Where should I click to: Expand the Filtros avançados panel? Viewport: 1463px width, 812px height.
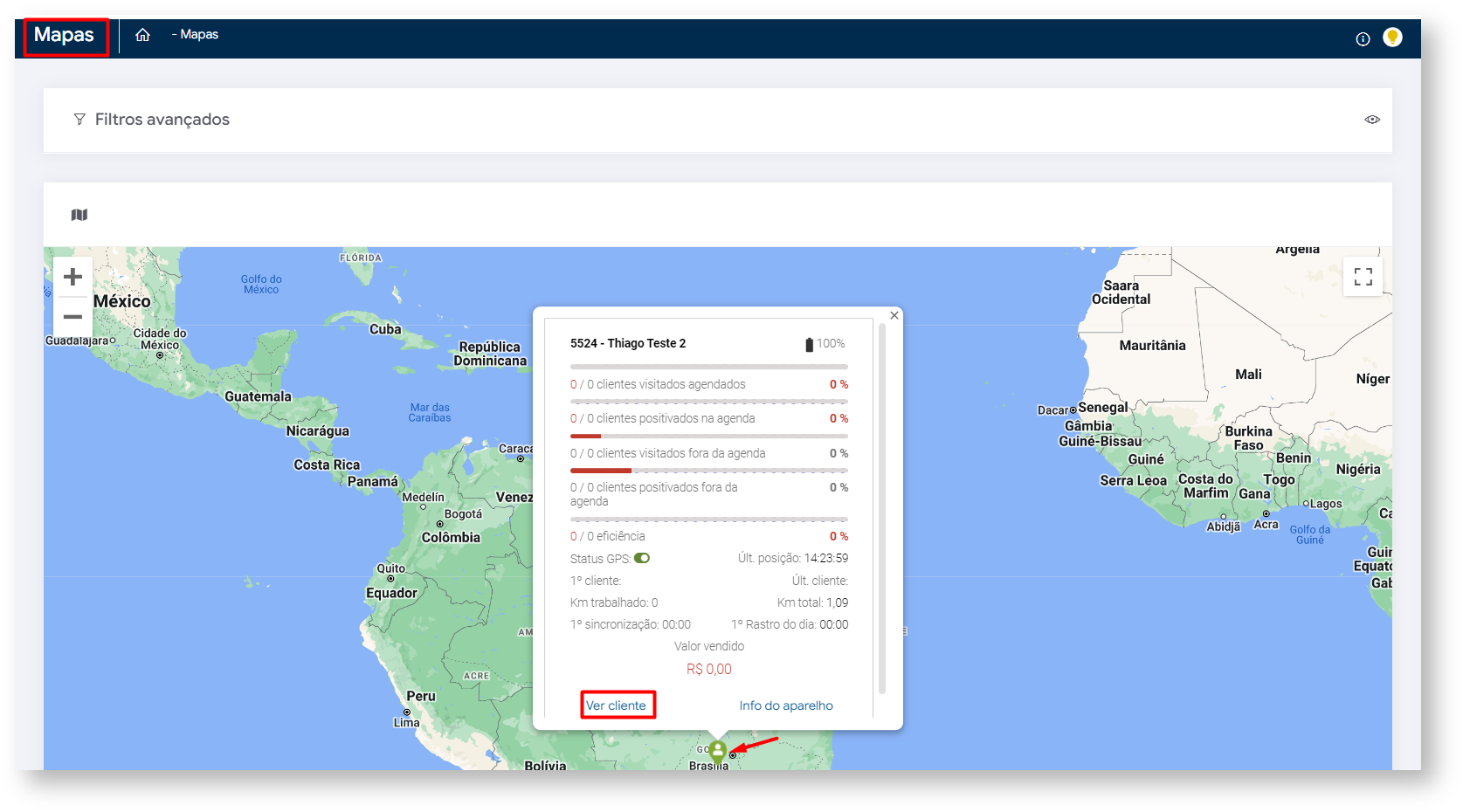162,120
